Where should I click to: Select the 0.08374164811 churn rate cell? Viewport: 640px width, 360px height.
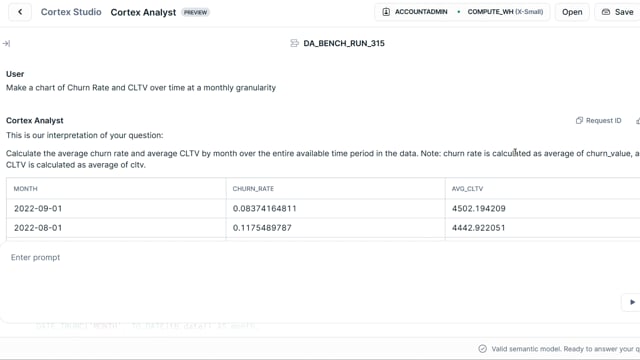pyautogui.click(x=336, y=209)
